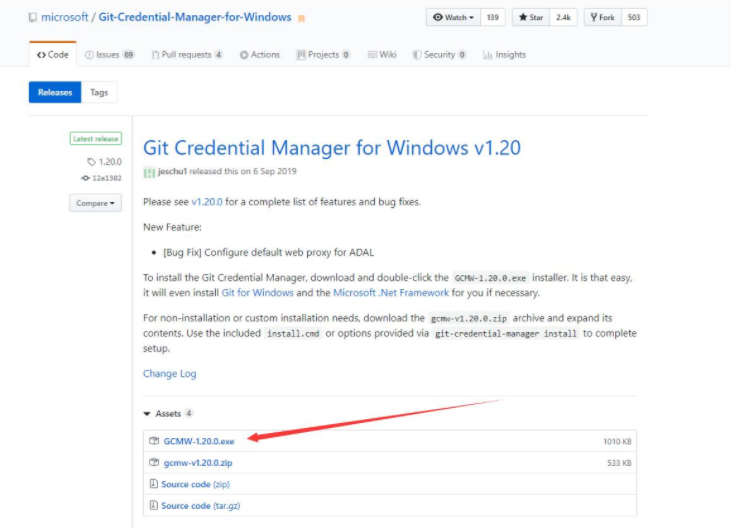Click the Pull requests count badge 4

pyautogui.click(x=218, y=55)
